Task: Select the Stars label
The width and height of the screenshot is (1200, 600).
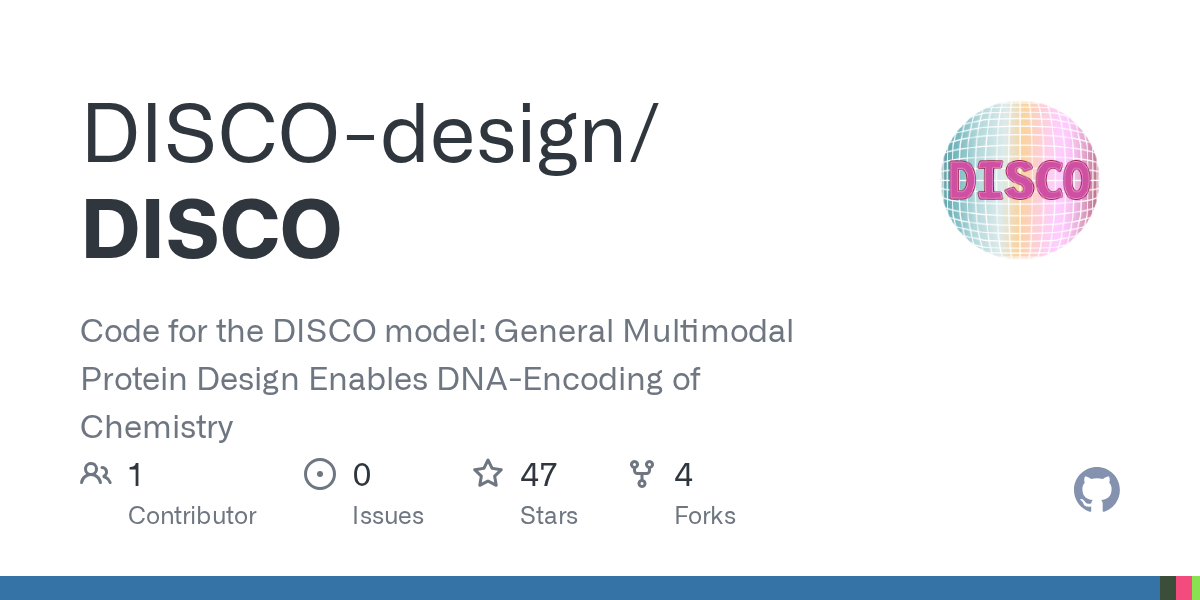Action: tap(548, 516)
